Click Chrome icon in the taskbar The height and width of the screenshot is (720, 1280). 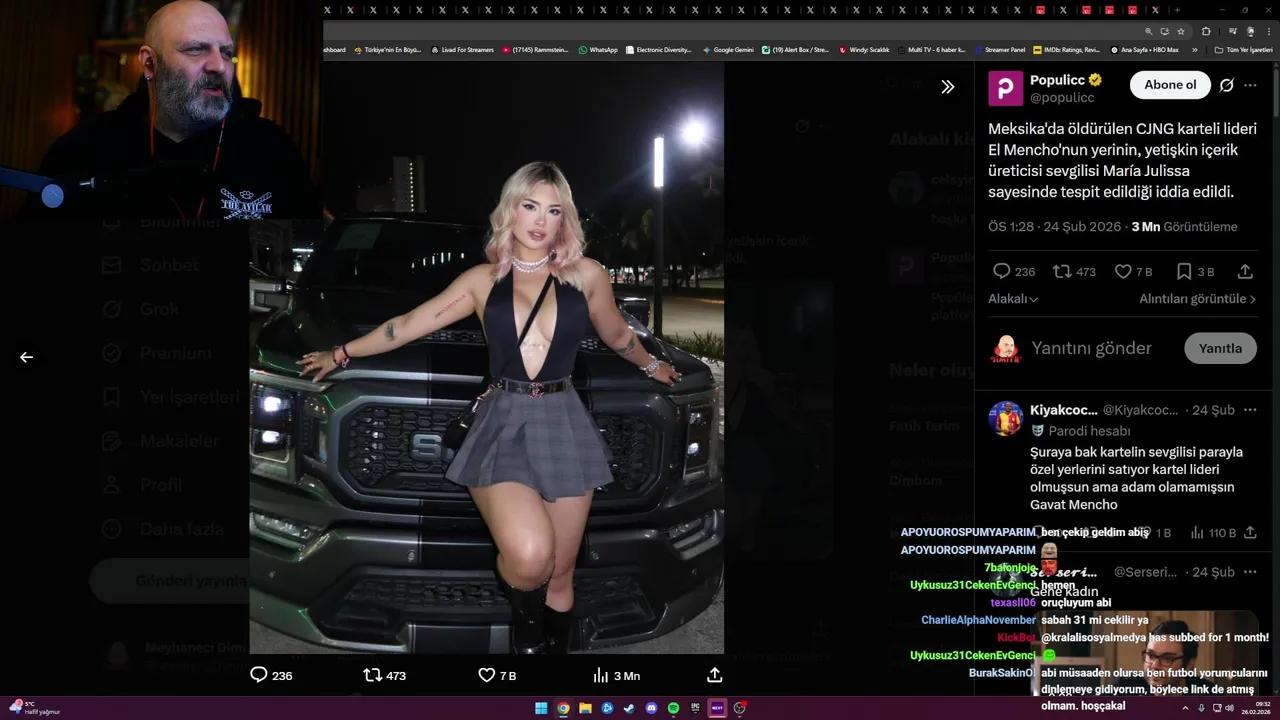[x=563, y=708]
